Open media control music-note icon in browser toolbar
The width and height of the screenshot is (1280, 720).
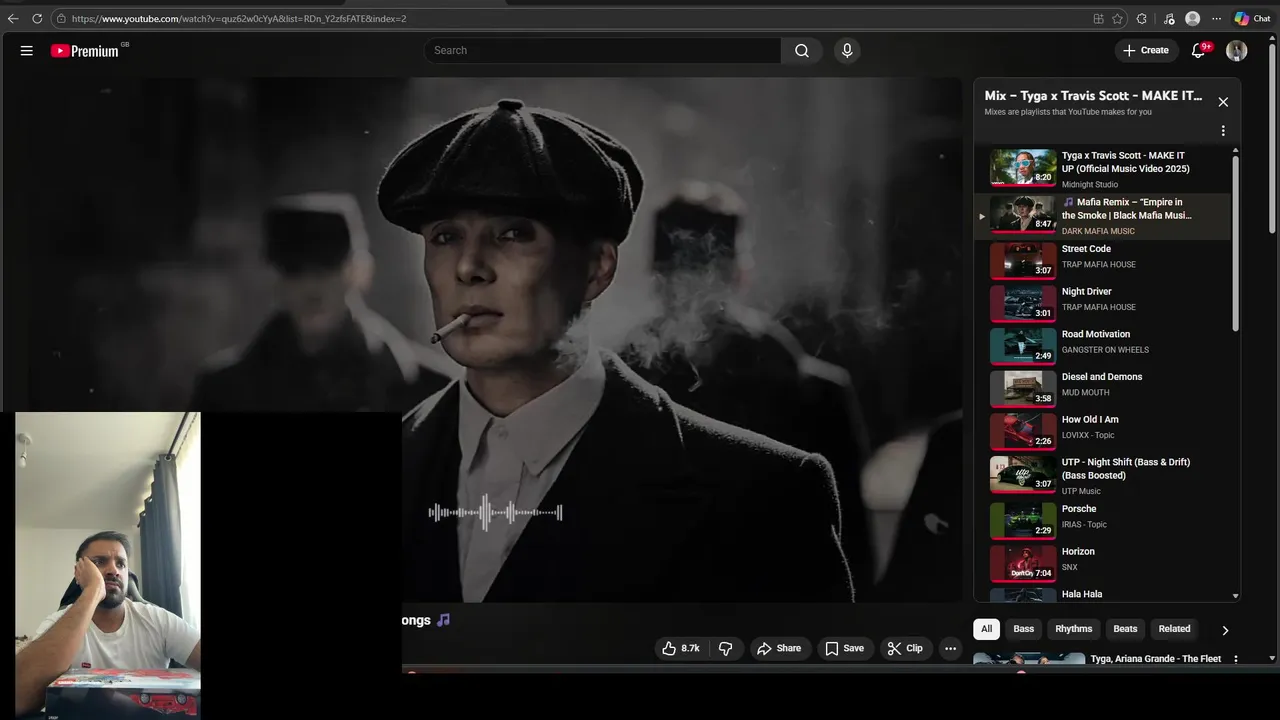pos(1169,18)
